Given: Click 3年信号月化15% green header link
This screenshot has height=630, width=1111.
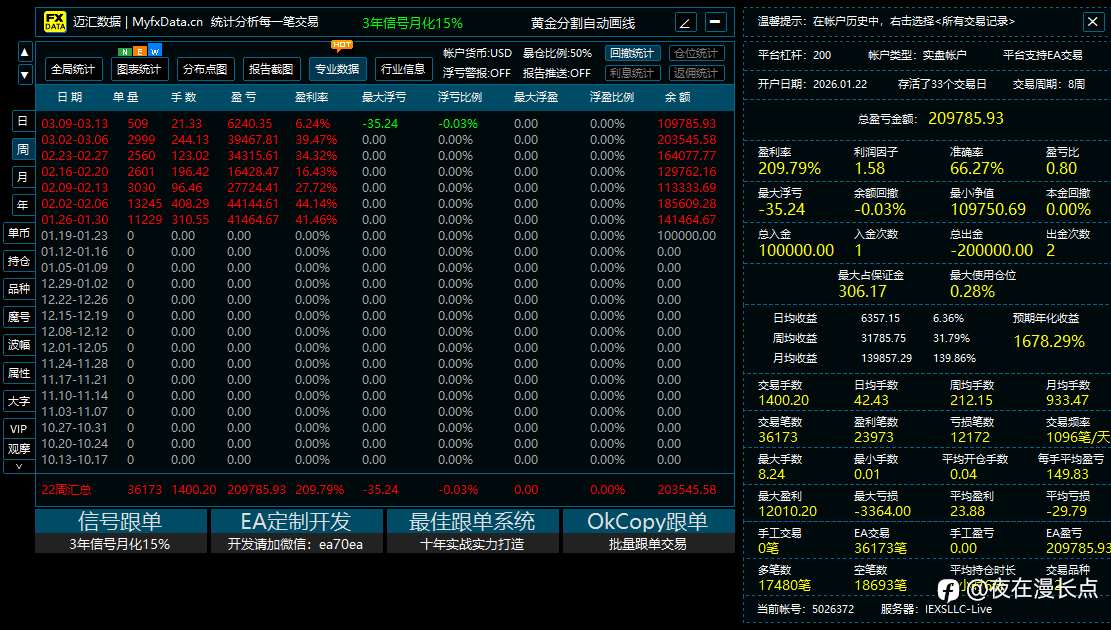Looking at the screenshot, I should pos(412,23).
